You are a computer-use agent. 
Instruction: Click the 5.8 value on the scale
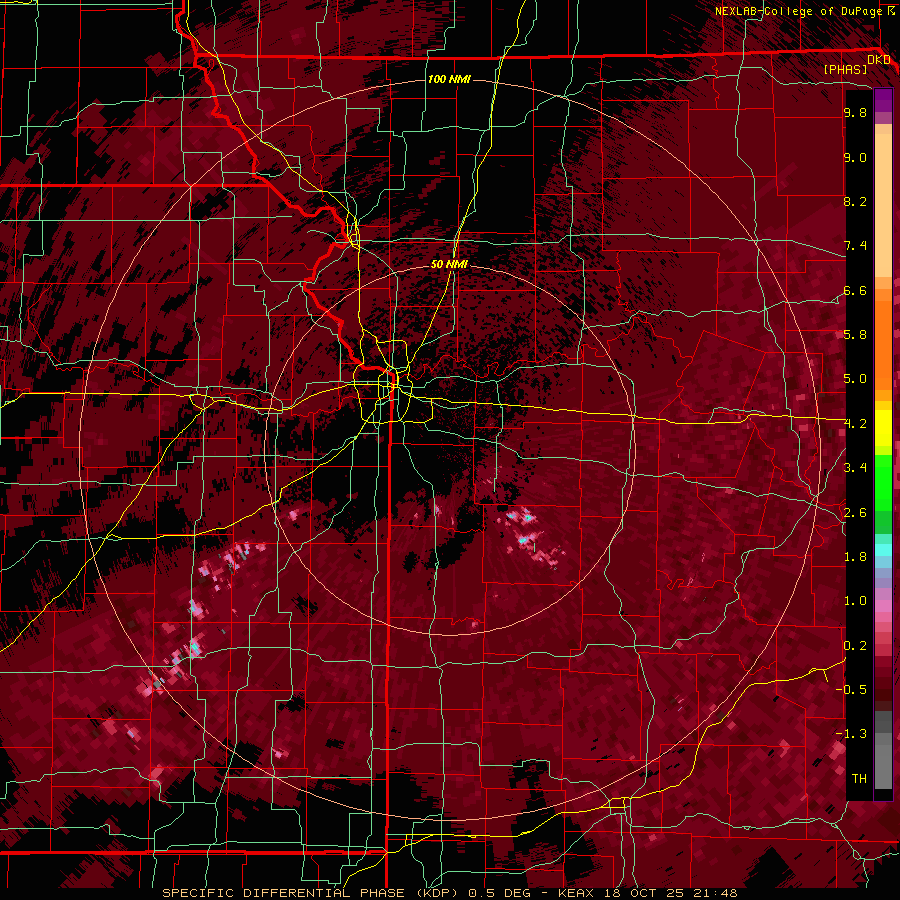(x=855, y=335)
